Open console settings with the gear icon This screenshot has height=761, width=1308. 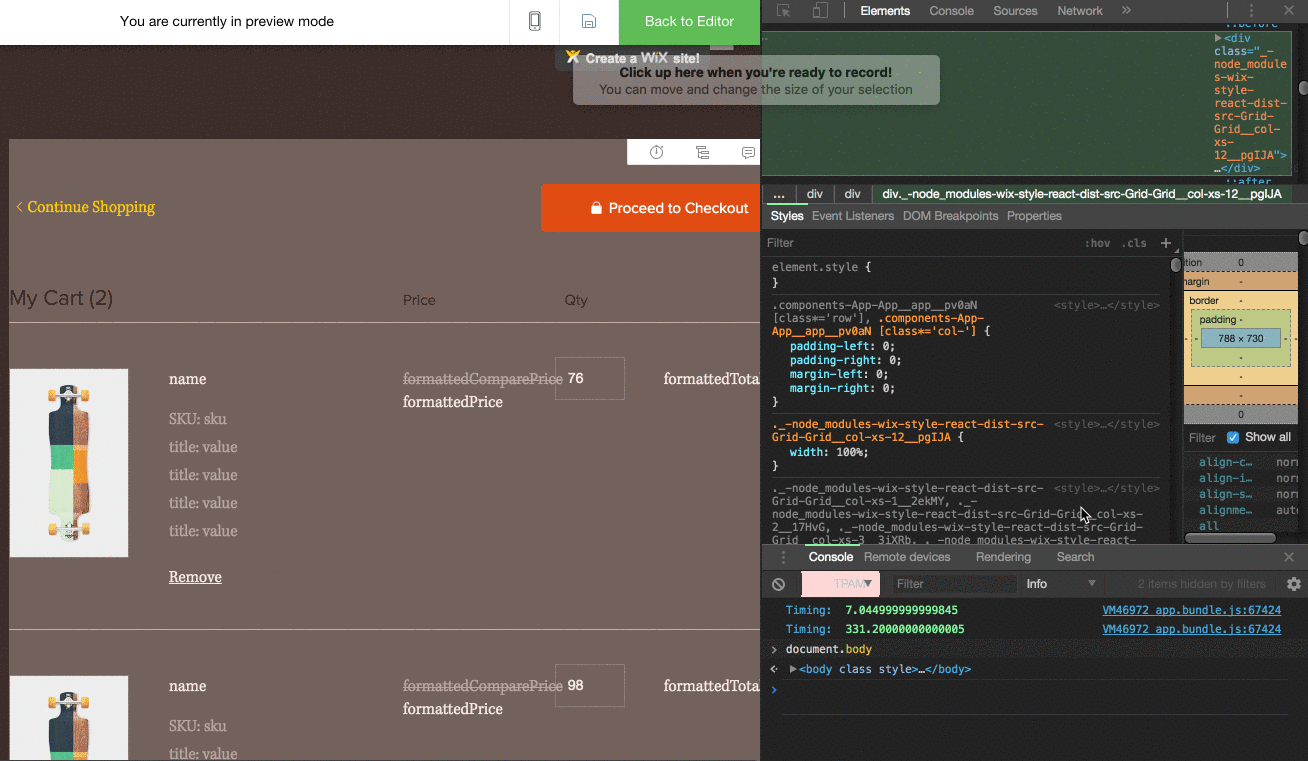[1294, 584]
